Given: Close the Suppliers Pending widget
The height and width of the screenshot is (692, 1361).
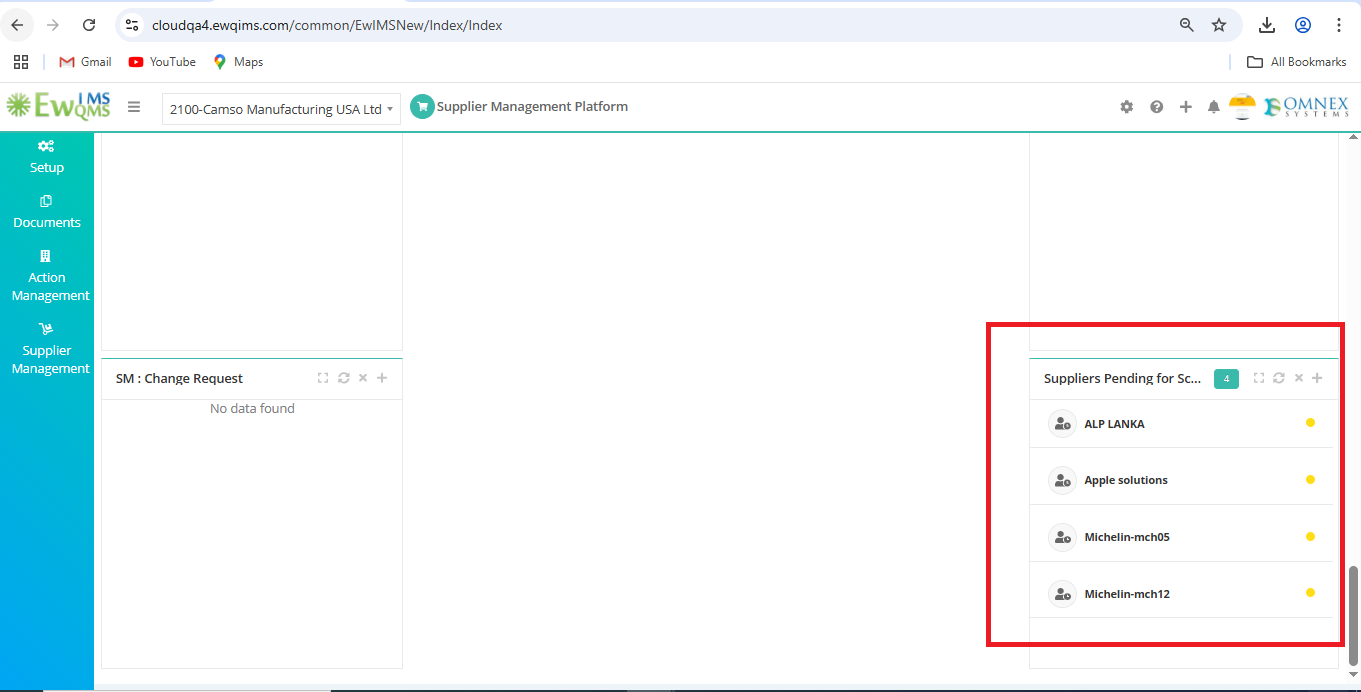Looking at the screenshot, I should (1299, 378).
